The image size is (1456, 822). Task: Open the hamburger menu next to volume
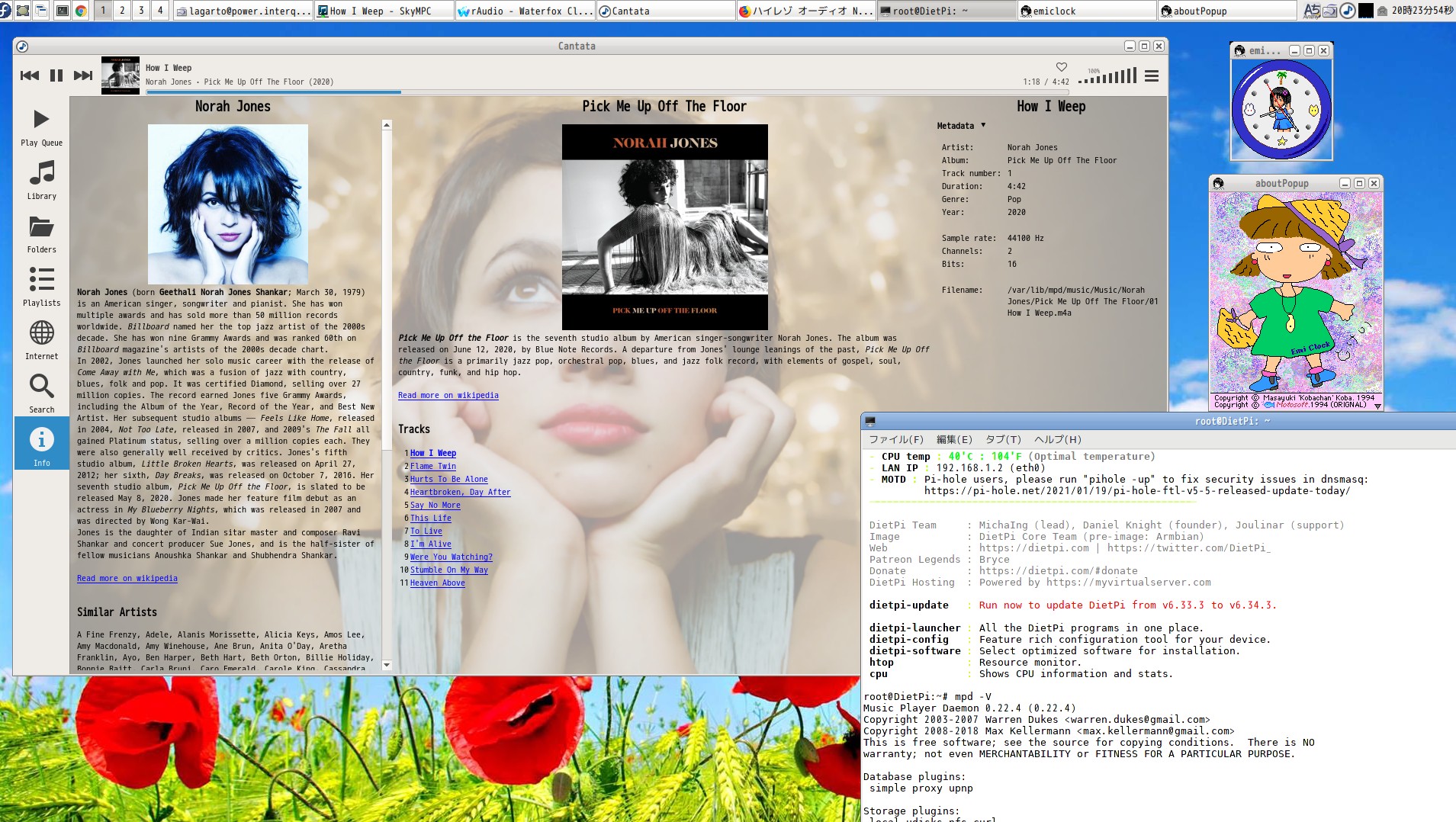(x=1150, y=76)
